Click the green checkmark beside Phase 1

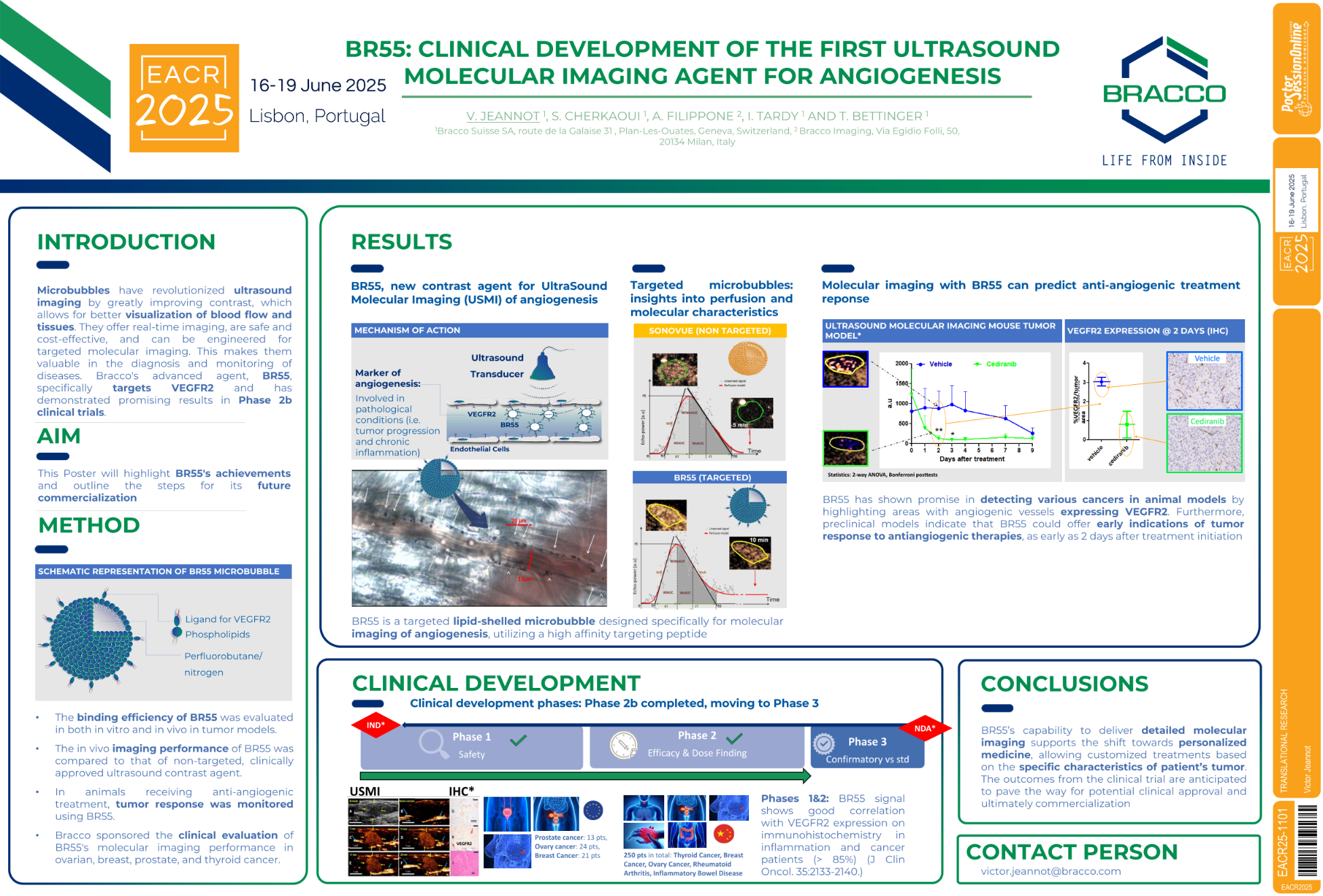coord(518,740)
